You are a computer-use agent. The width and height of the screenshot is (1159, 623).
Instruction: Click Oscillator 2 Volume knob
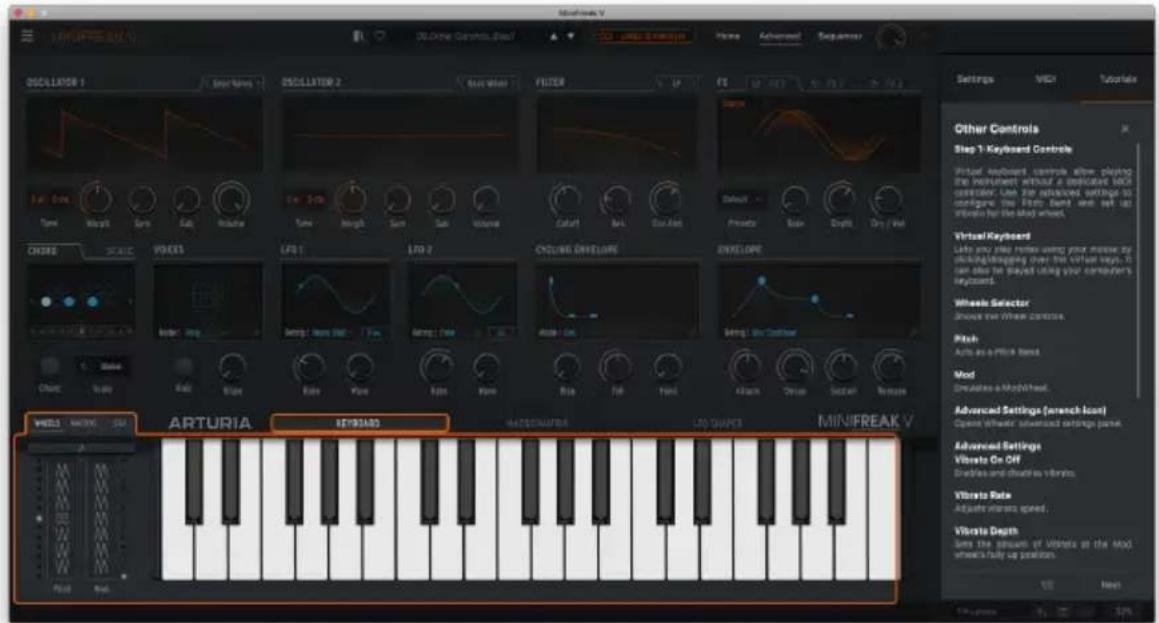pos(486,200)
